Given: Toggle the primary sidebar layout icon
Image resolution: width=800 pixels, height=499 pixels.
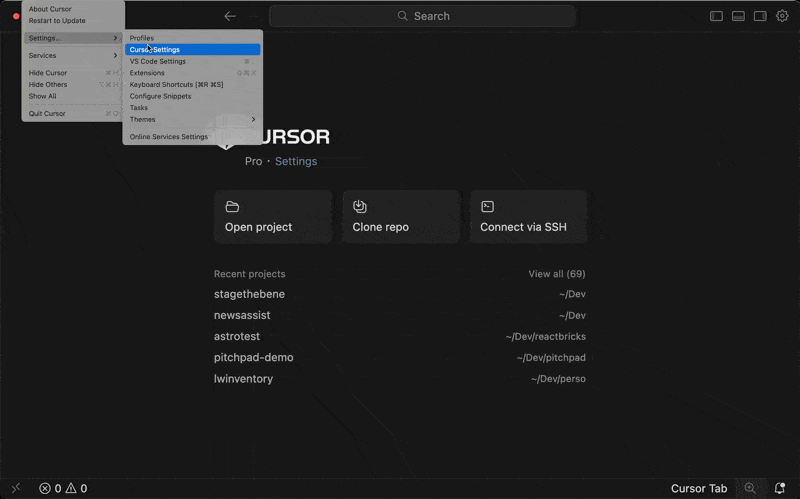Looking at the screenshot, I should point(716,16).
